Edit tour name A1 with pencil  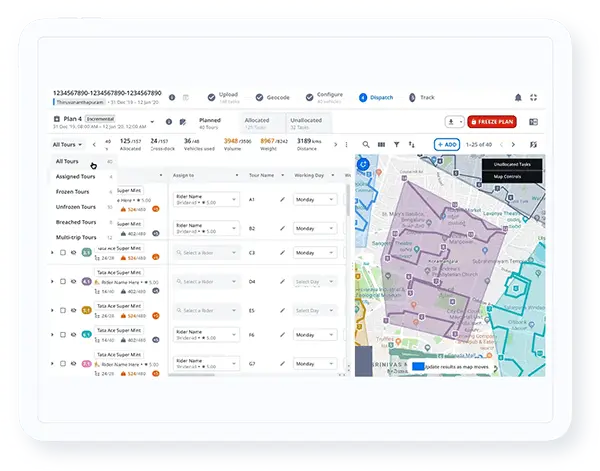click(282, 199)
